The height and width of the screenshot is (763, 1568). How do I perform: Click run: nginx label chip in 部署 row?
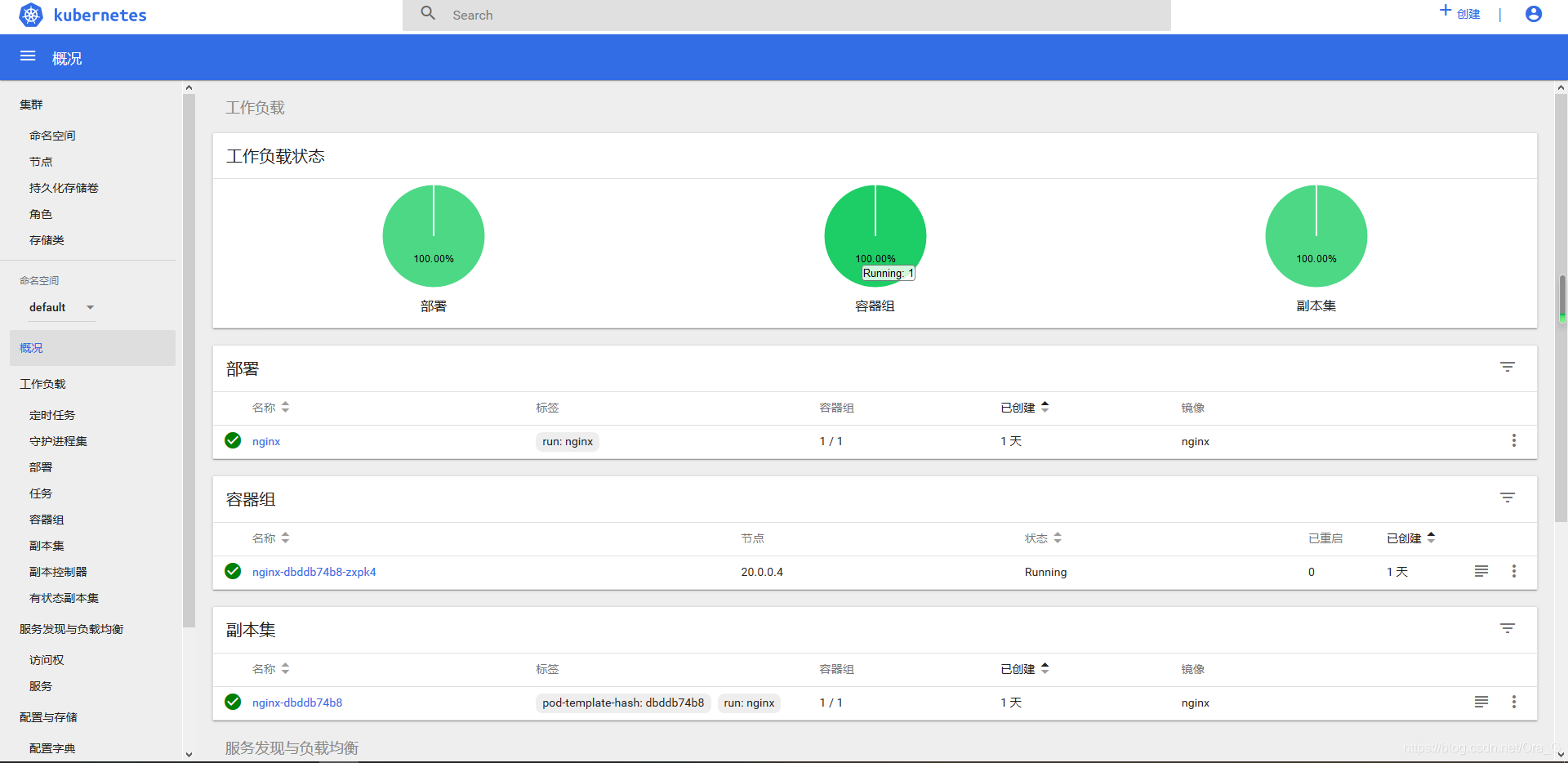[x=568, y=441]
